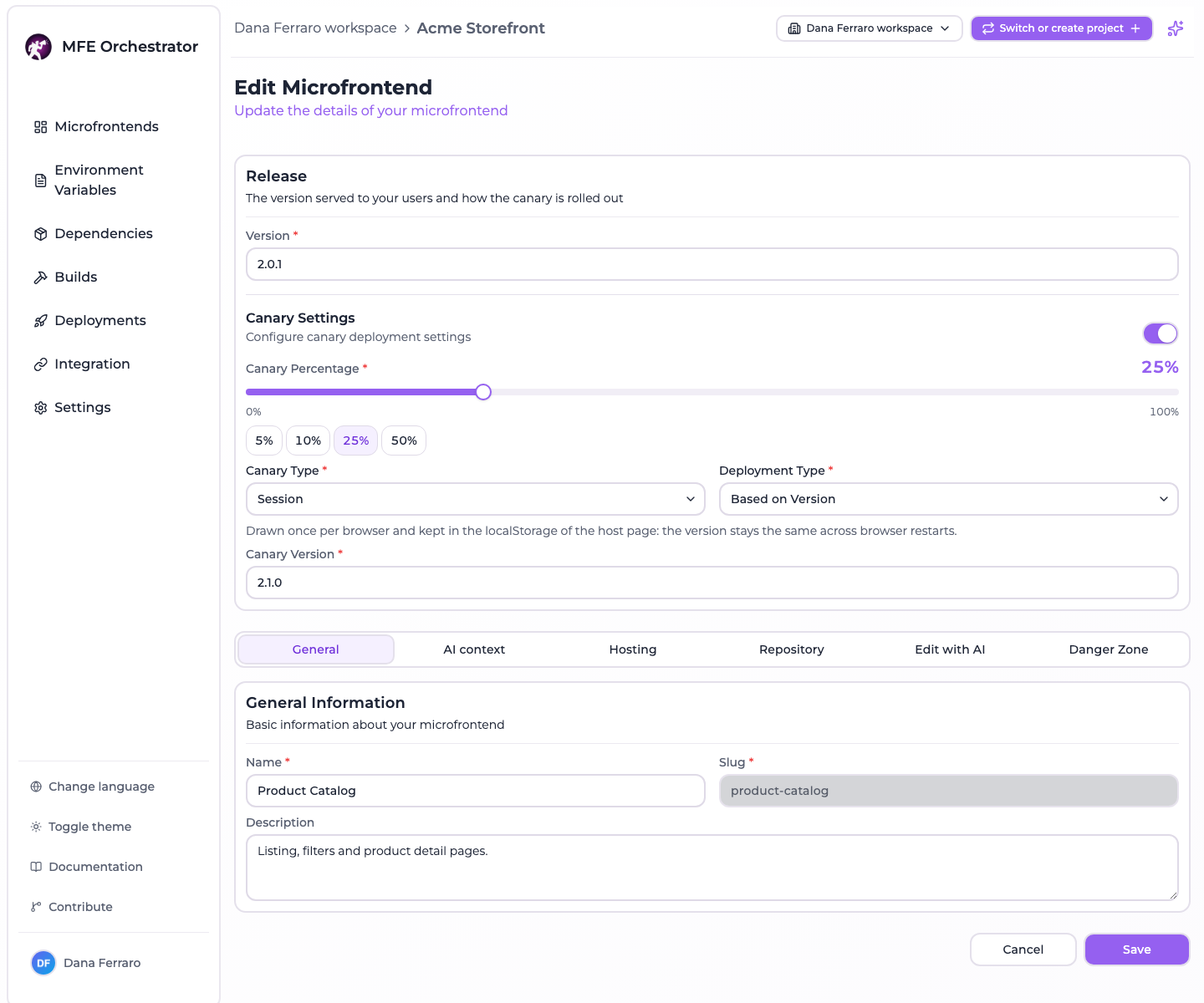Toggle the Canary Settings switch off
This screenshot has height=1003, width=1204.
click(x=1161, y=333)
